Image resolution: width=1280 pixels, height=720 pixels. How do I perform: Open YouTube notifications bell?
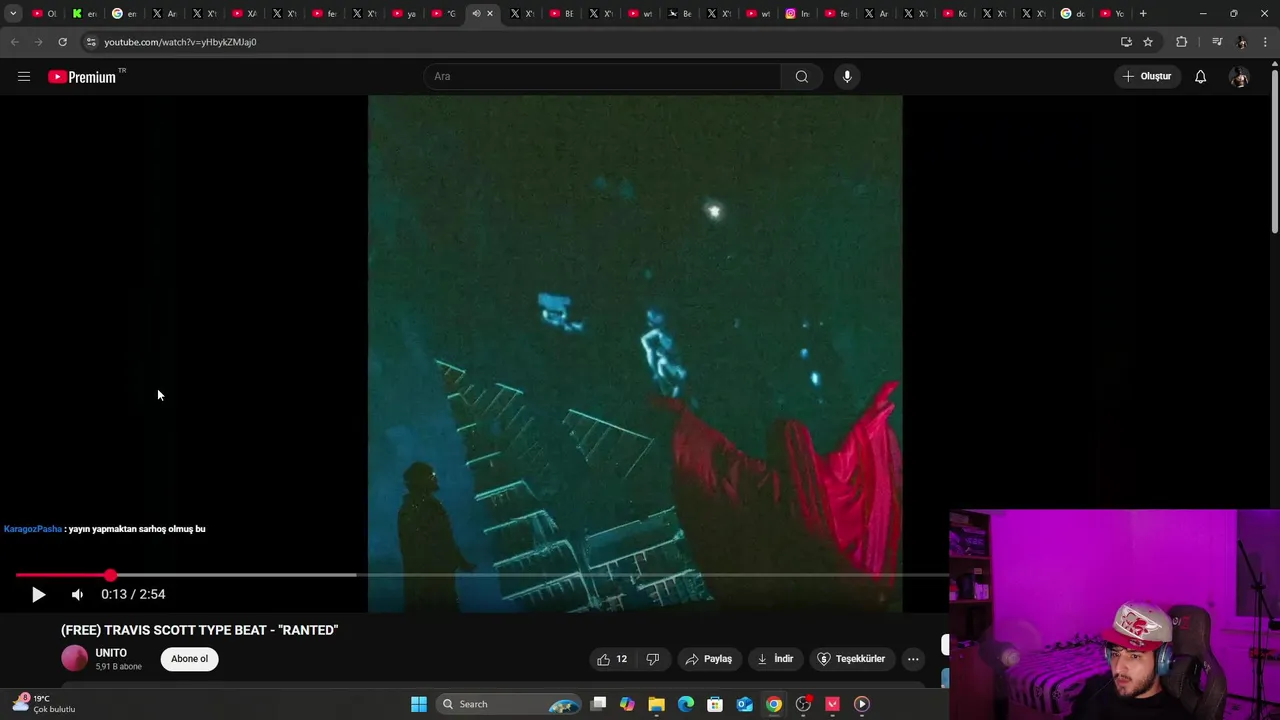(1200, 77)
